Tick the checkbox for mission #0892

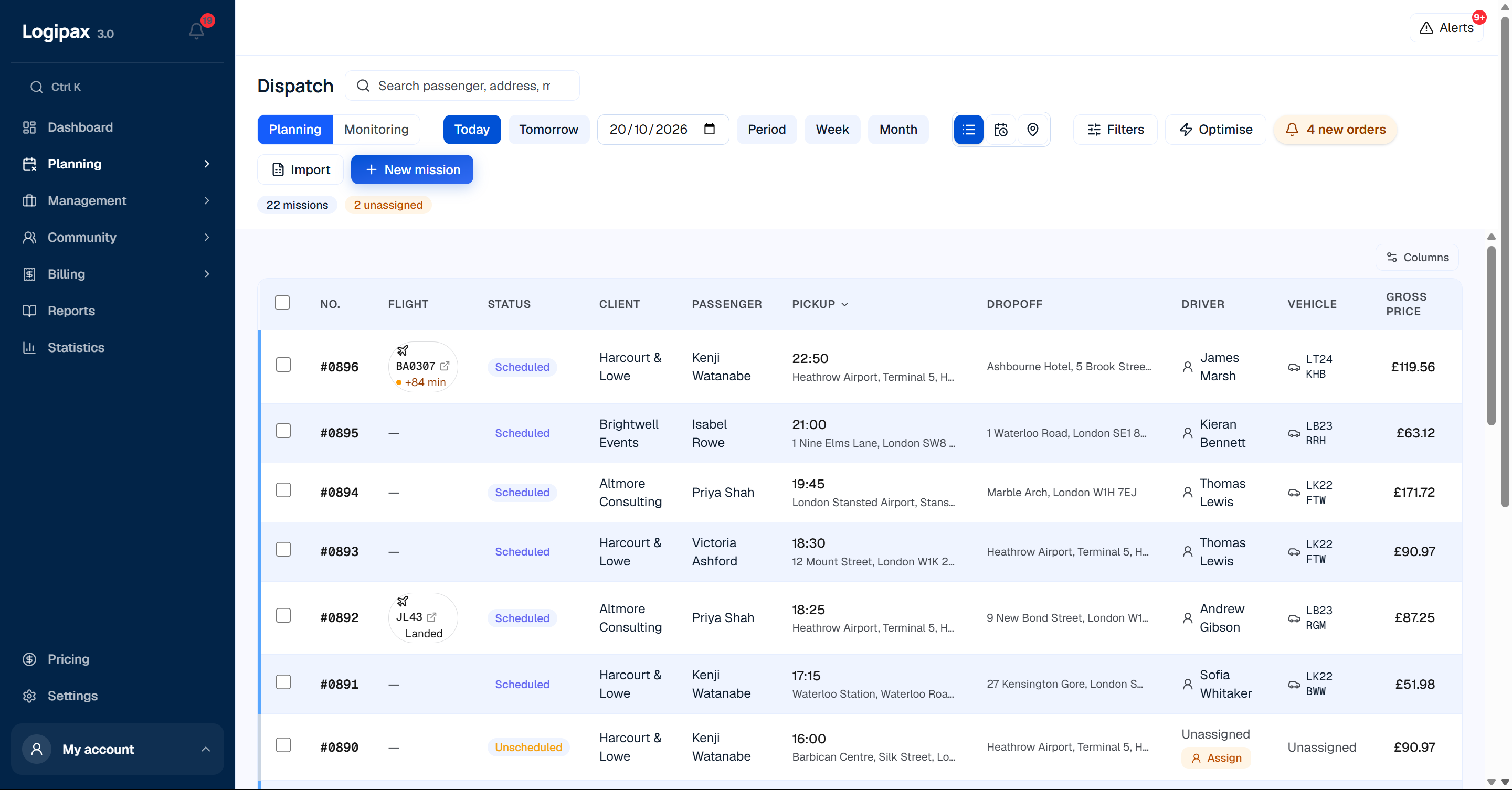coord(283,615)
